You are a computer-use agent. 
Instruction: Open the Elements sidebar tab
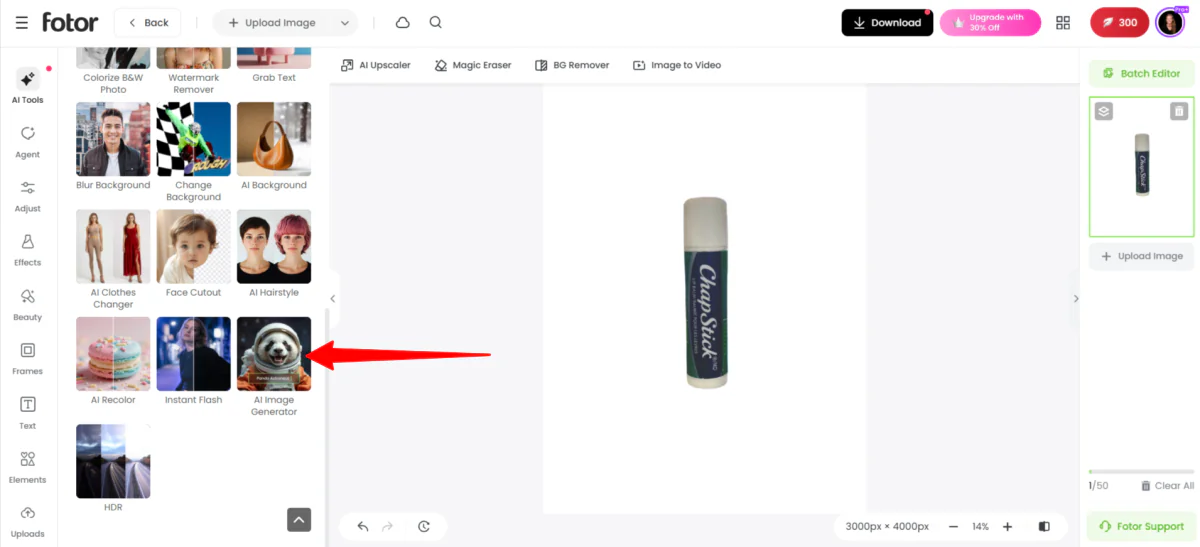[x=28, y=466]
